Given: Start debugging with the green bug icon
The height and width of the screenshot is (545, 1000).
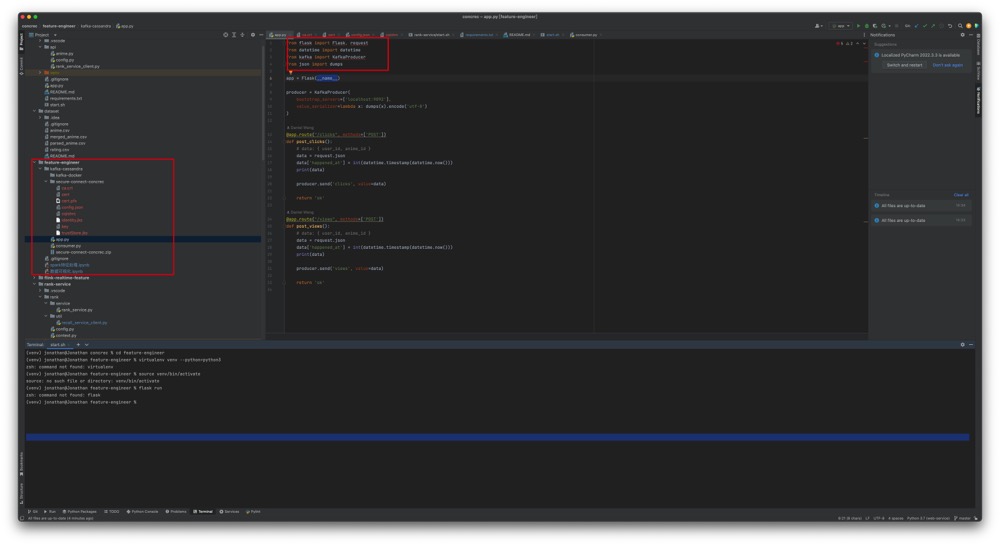Looking at the screenshot, I should pyautogui.click(x=867, y=26).
